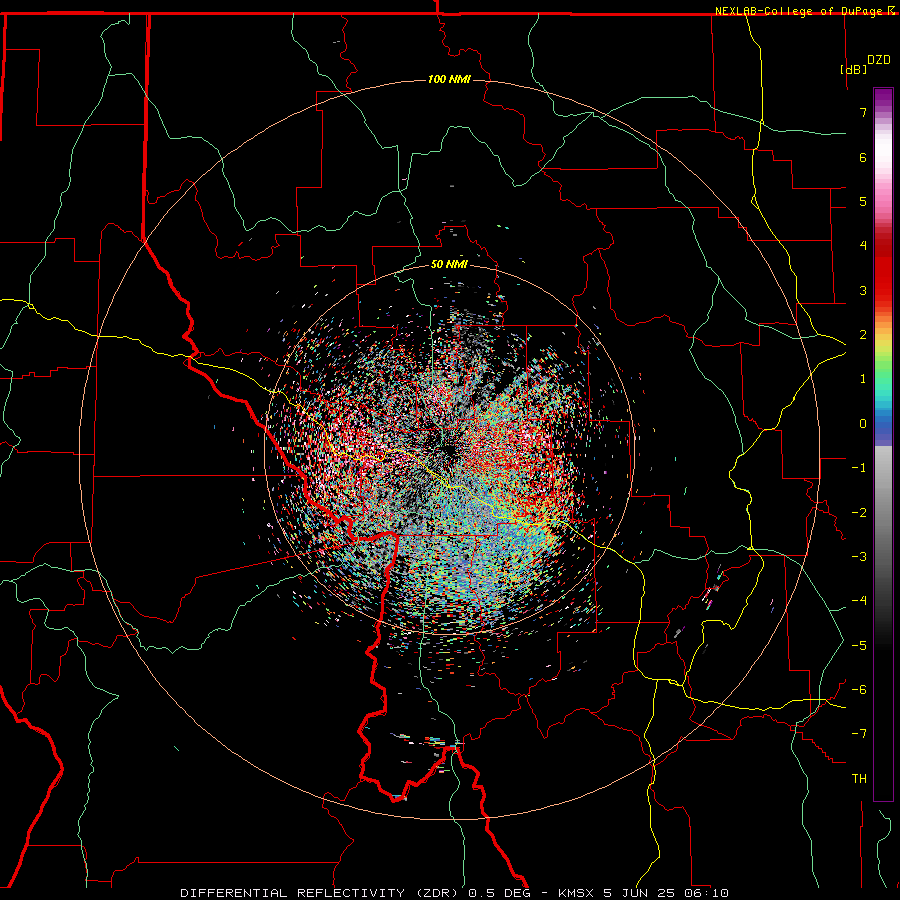Select the 5 value on the scale
This screenshot has height=900, width=900.
click(863, 201)
